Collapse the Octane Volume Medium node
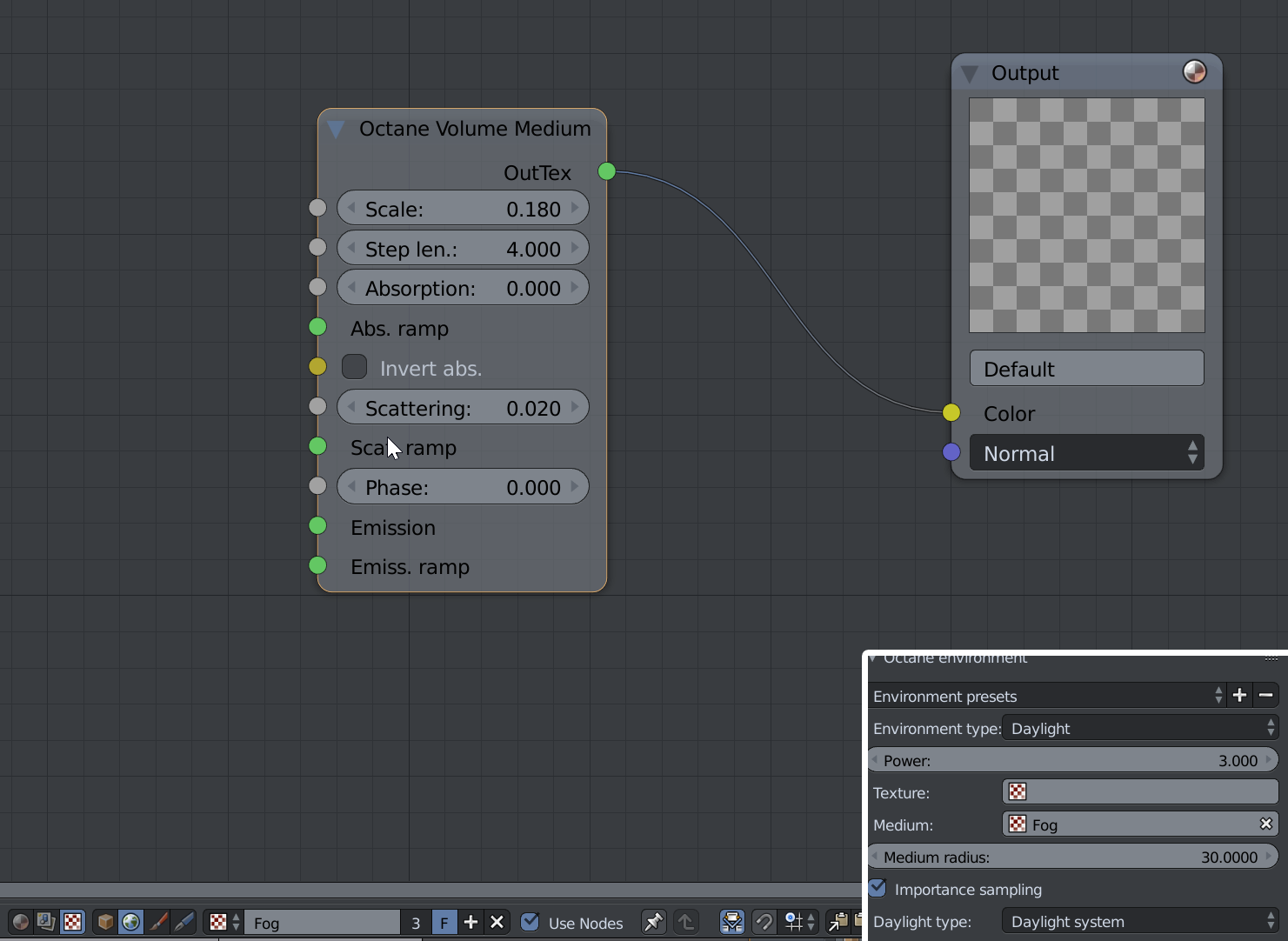Viewport: 1288px width, 941px height. 337,130
